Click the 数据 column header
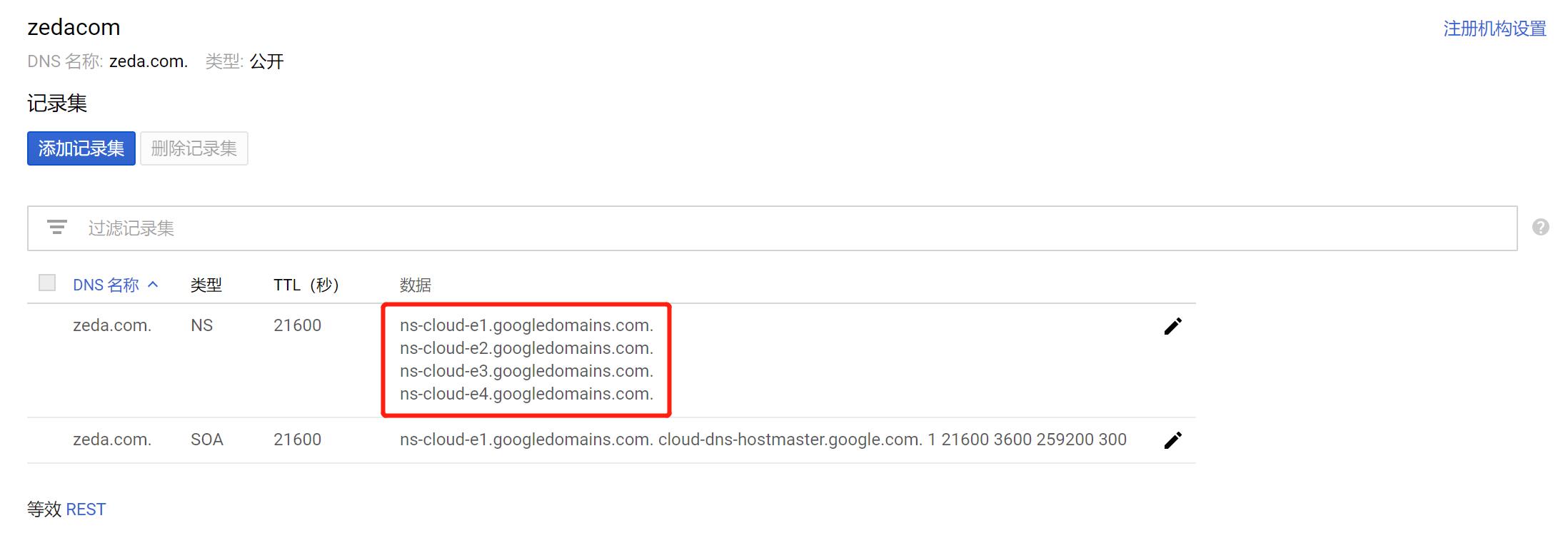1568x538 pixels. [x=416, y=285]
